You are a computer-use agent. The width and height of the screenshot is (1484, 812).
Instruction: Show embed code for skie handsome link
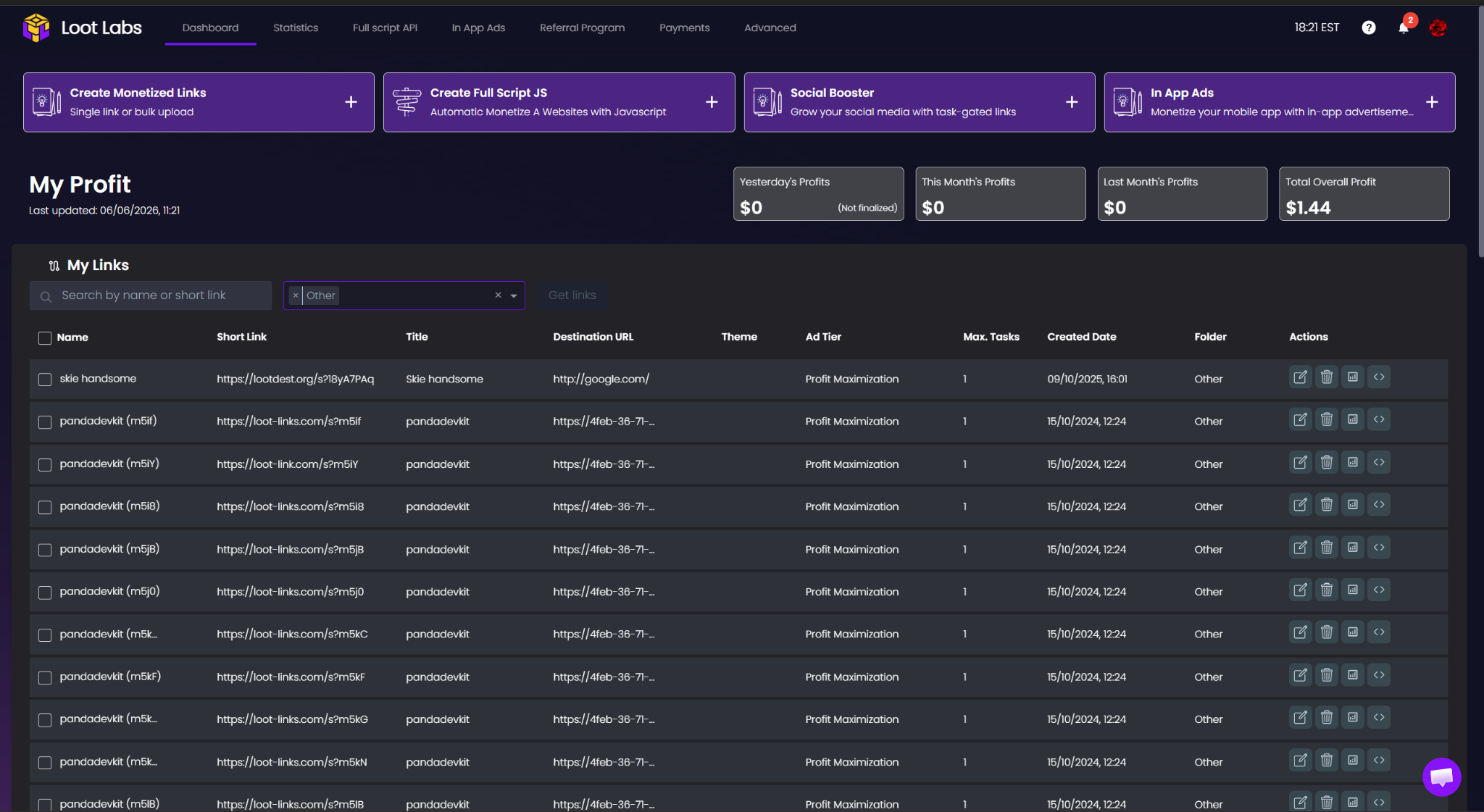[1378, 377]
